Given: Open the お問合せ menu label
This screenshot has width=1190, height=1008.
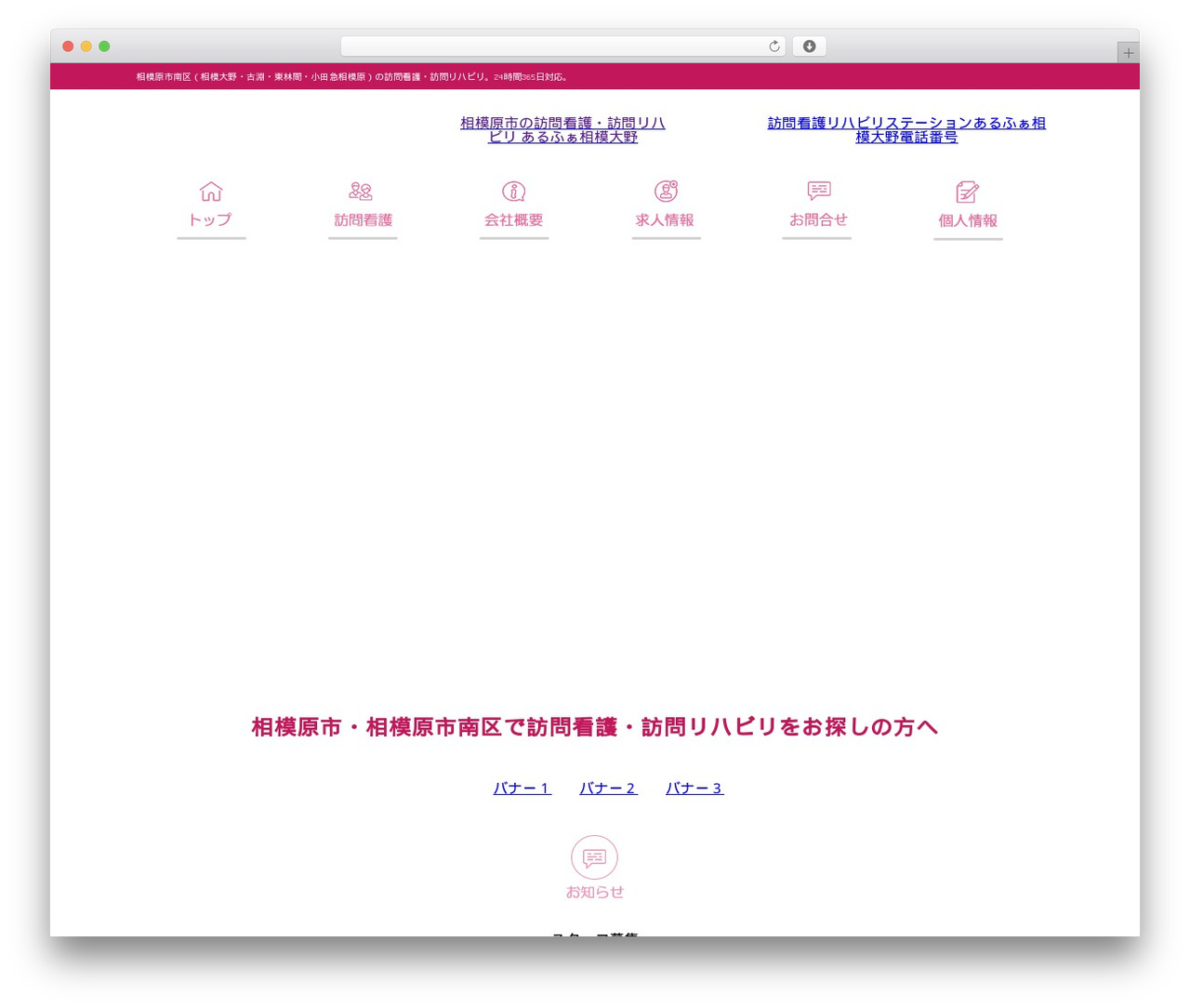Looking at the screenshot, I should 818,220.
